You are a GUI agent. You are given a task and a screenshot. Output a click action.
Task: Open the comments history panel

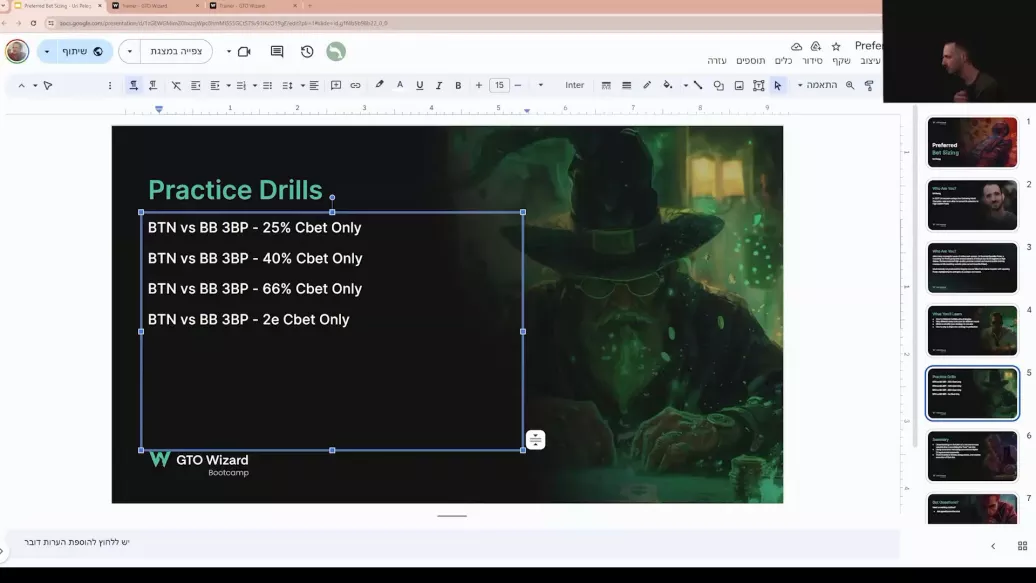(x=277, y=52)
